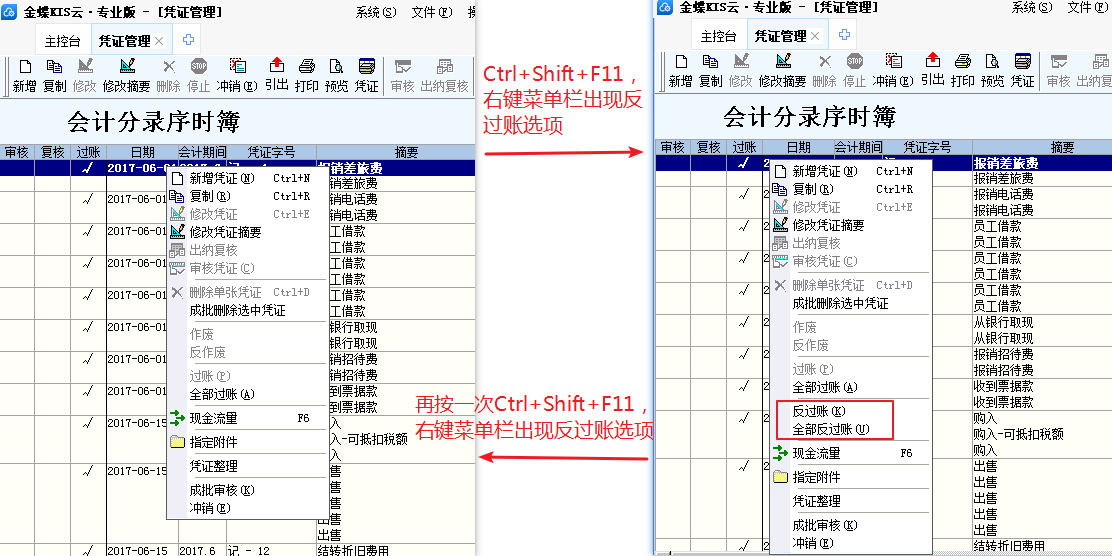Select 指定附件 in the right context menu
The height and width of the screenshot is (556, 1112).
[816, 477]
